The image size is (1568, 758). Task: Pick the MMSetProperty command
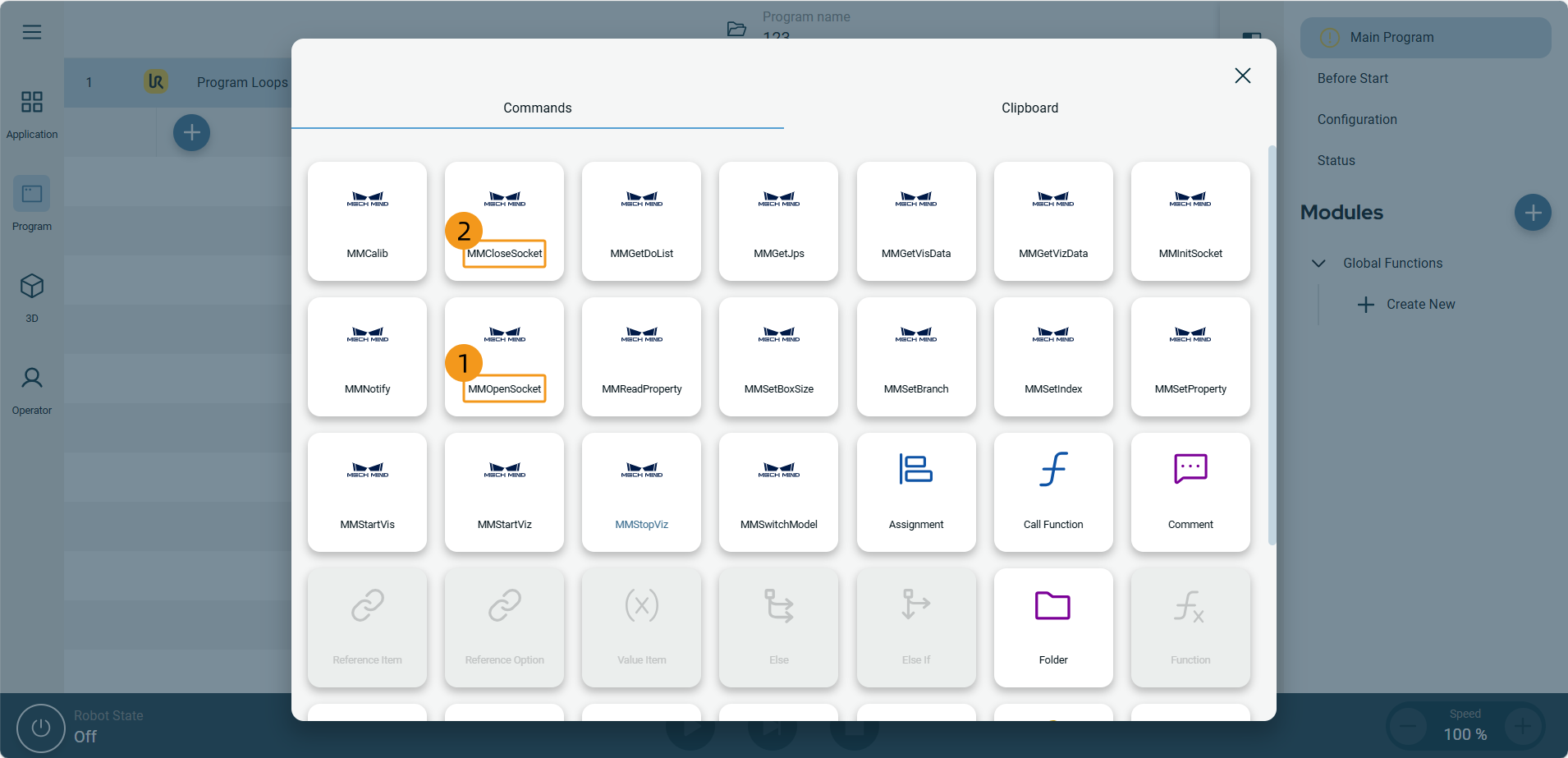(1190, 357)
